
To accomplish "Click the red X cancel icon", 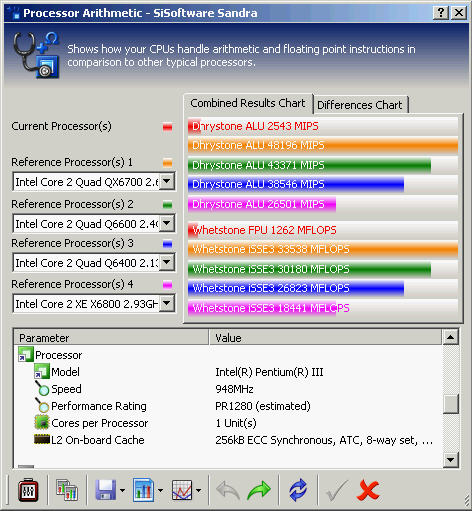I will [x=368, y=490].
